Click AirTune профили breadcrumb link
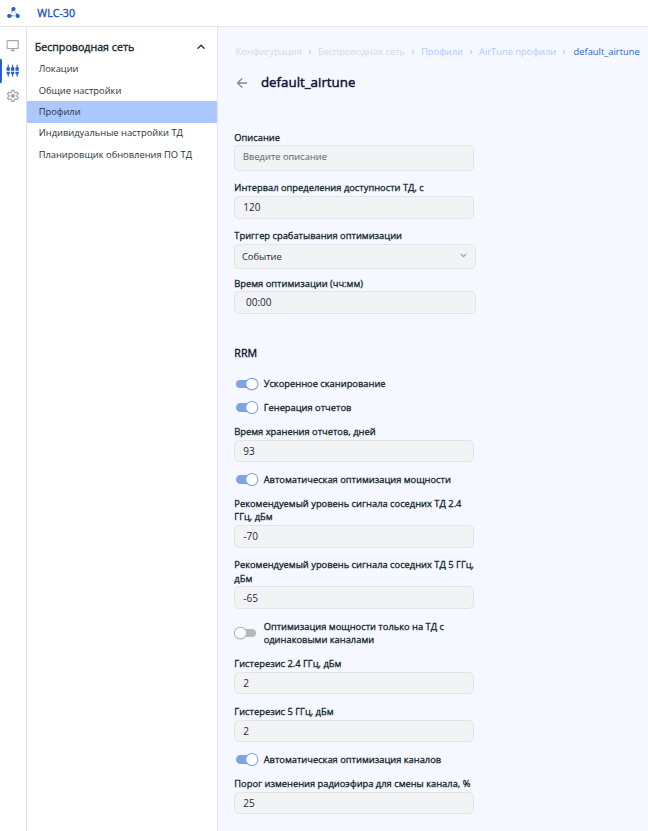 (517, 51)
